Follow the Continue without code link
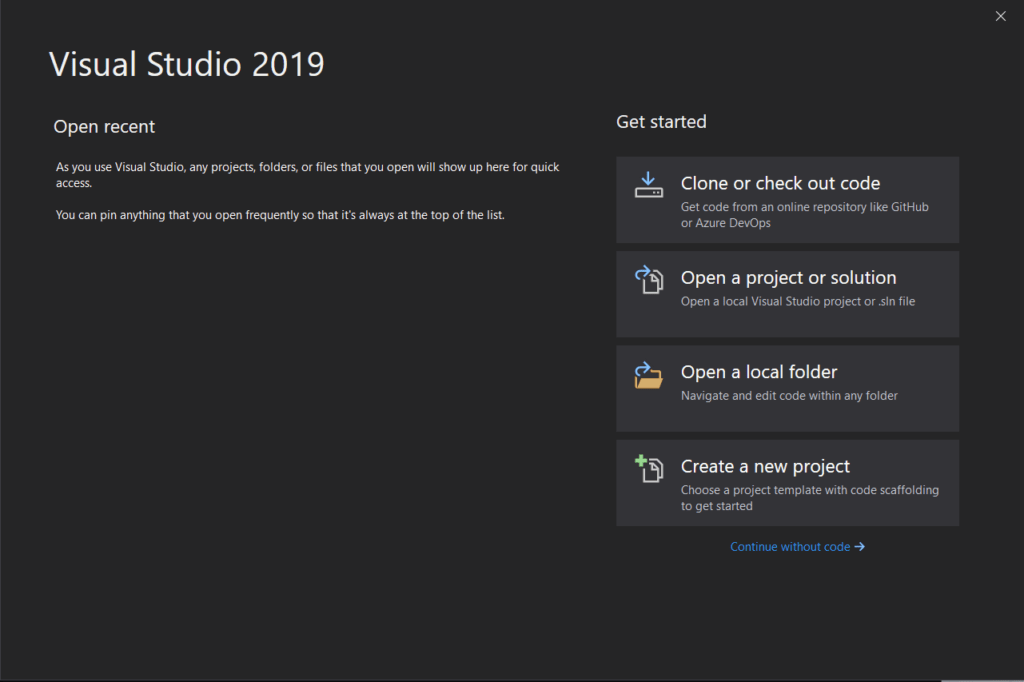This screenshot has height=682, width=1024. (x=797, y=547)
